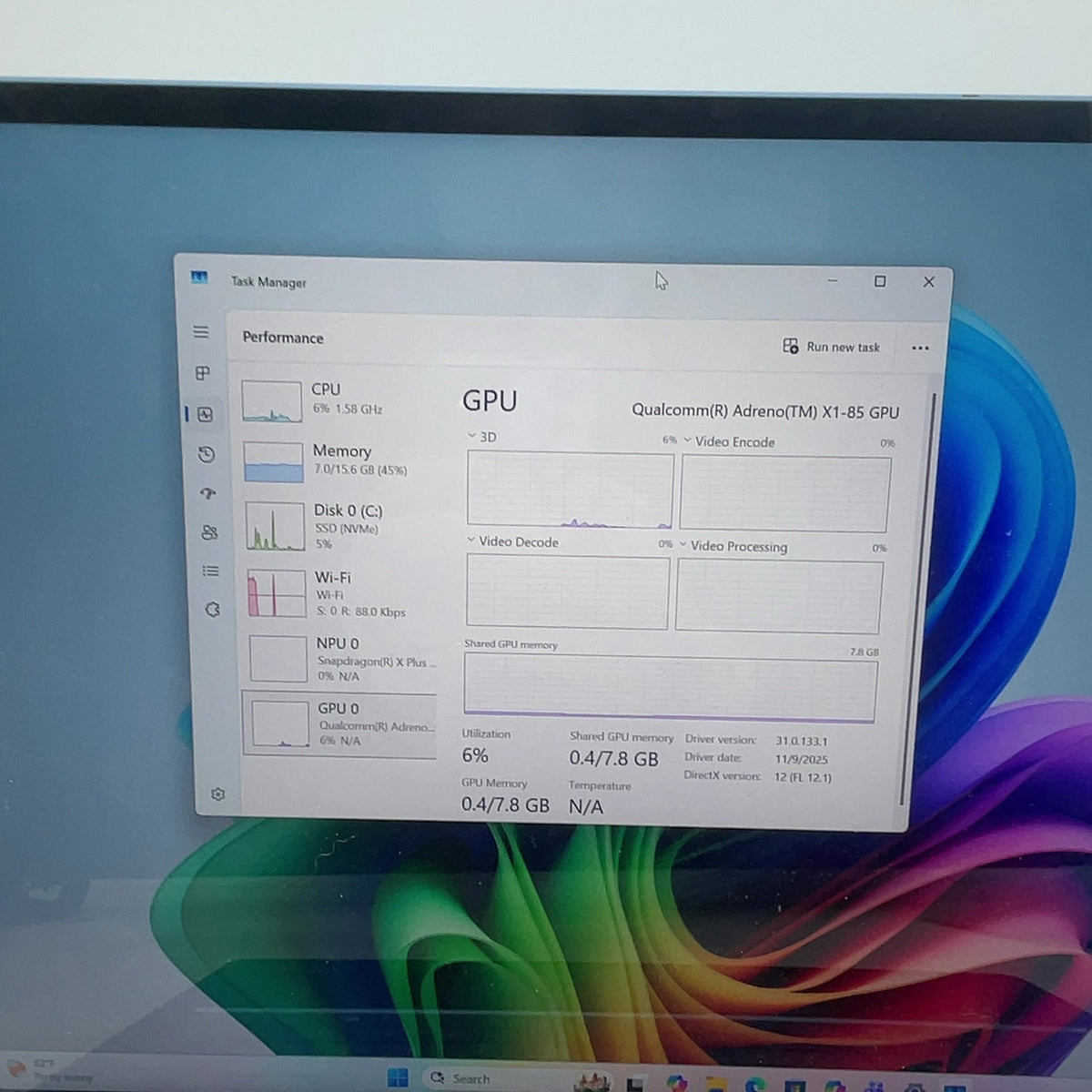Click the Qualcomm(R) Adreno(TM) X1-85 GPU title
The width and height of the screenshot is (1092, 1092).
point(765,411)
